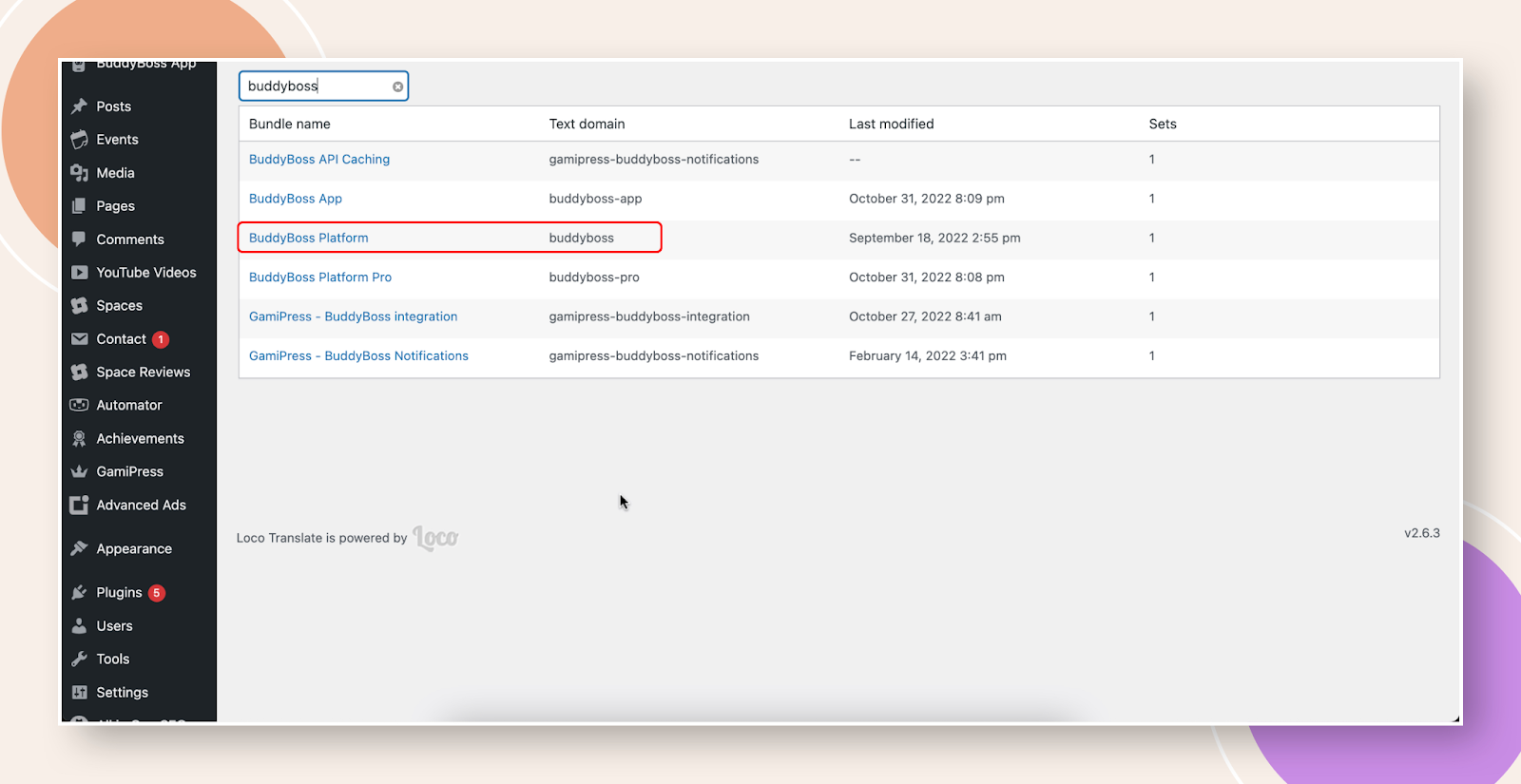1521x784 pixels.
Task: Click the Space Reviews icon
Action: coord(80,373)
